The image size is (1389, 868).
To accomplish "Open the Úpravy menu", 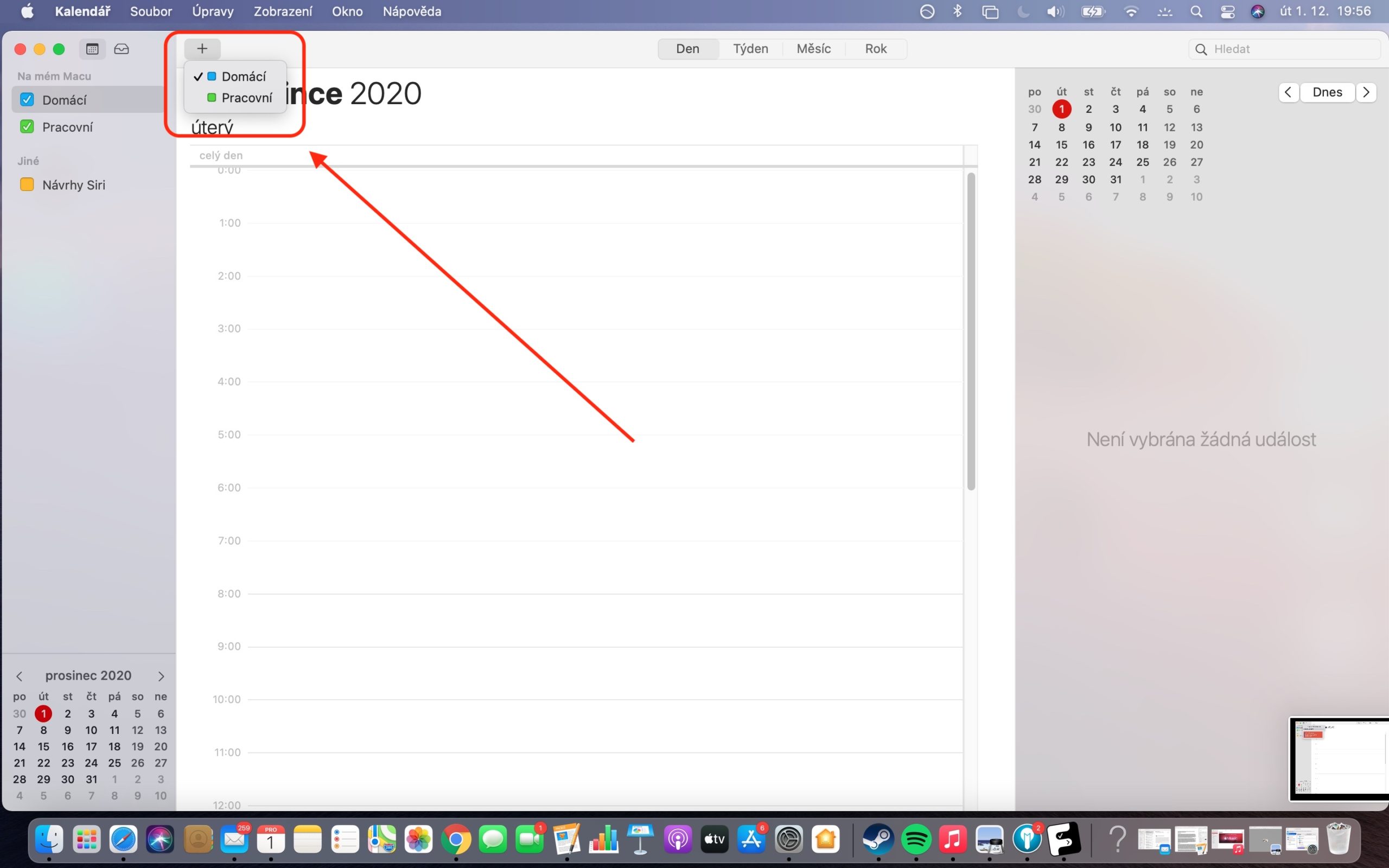I will [213, 11].
